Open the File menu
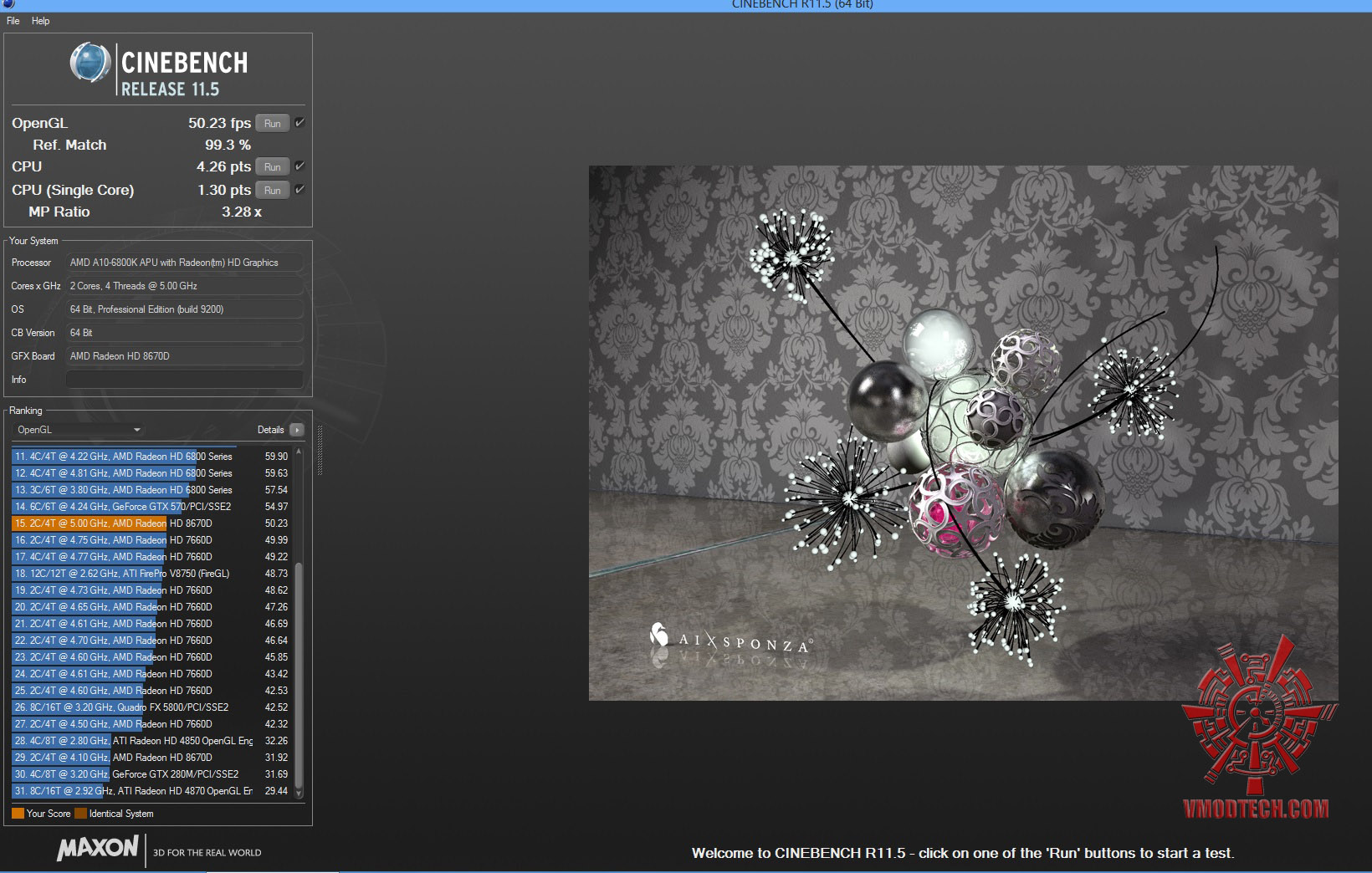This screenshot has width=1372, height=873. click(x=13, y=21)
